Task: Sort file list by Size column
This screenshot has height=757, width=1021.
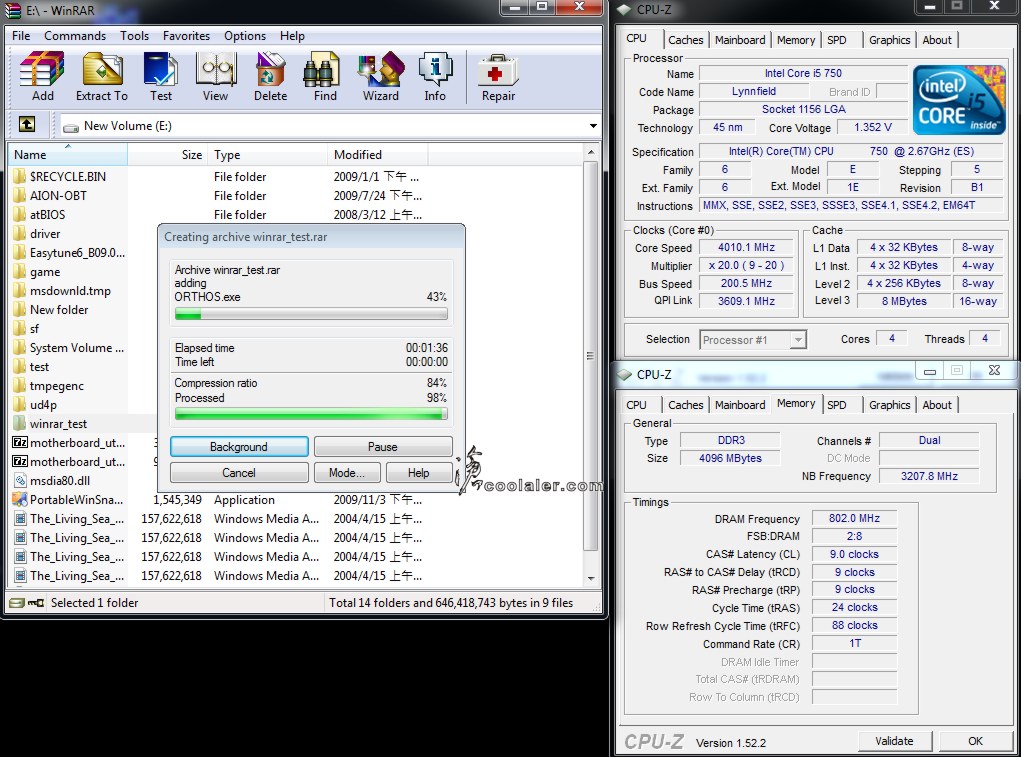Action: [167, 155]
